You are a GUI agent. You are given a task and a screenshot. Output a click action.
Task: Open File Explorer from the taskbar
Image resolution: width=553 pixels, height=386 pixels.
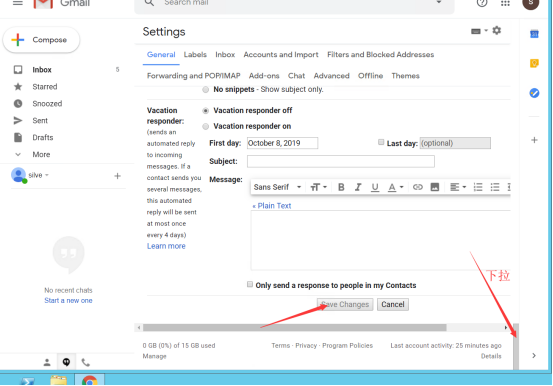click(x=59, y=380)
